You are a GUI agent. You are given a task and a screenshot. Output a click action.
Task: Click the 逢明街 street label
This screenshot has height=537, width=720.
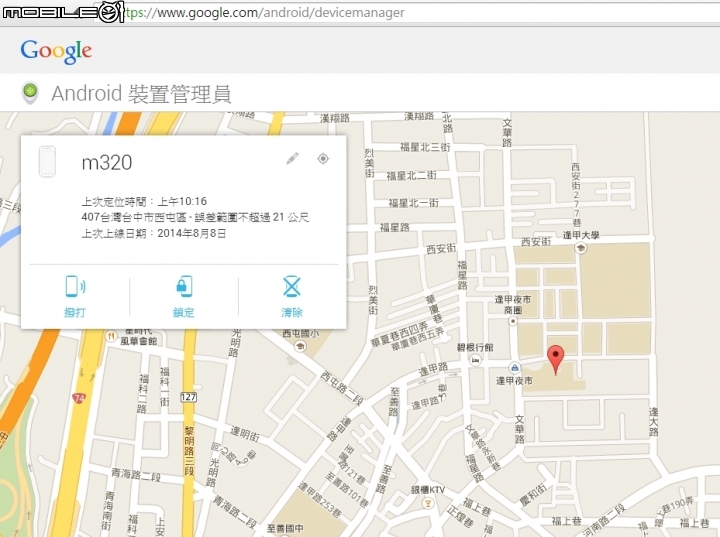pyautogui.click(x=245, y=434)
